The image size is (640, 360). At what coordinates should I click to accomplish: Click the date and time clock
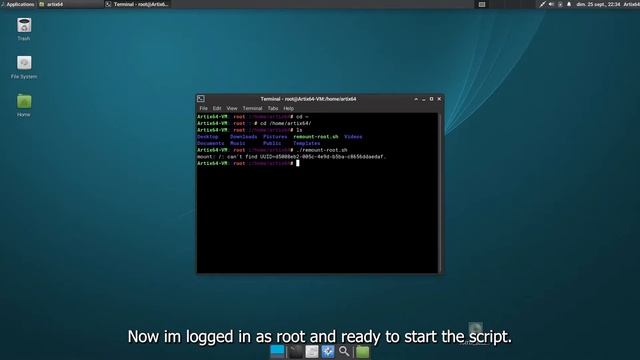tap(598, 4)
